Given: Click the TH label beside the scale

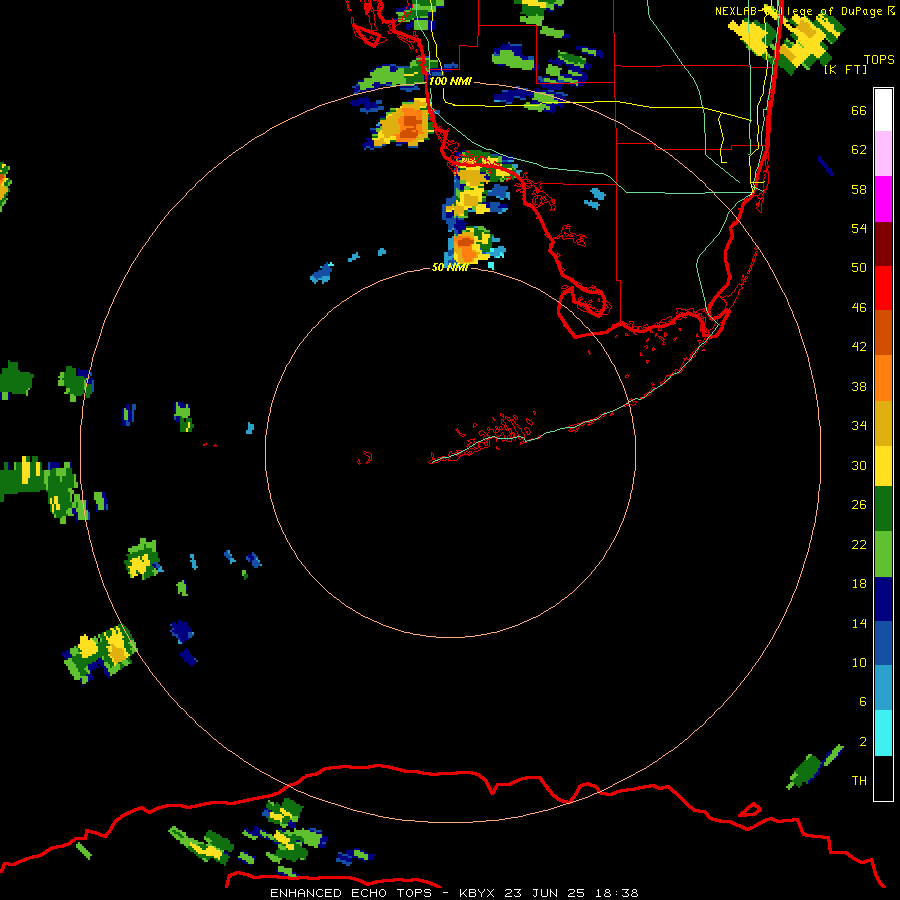Looking at the screenshot, I should (x=859, y=781).
